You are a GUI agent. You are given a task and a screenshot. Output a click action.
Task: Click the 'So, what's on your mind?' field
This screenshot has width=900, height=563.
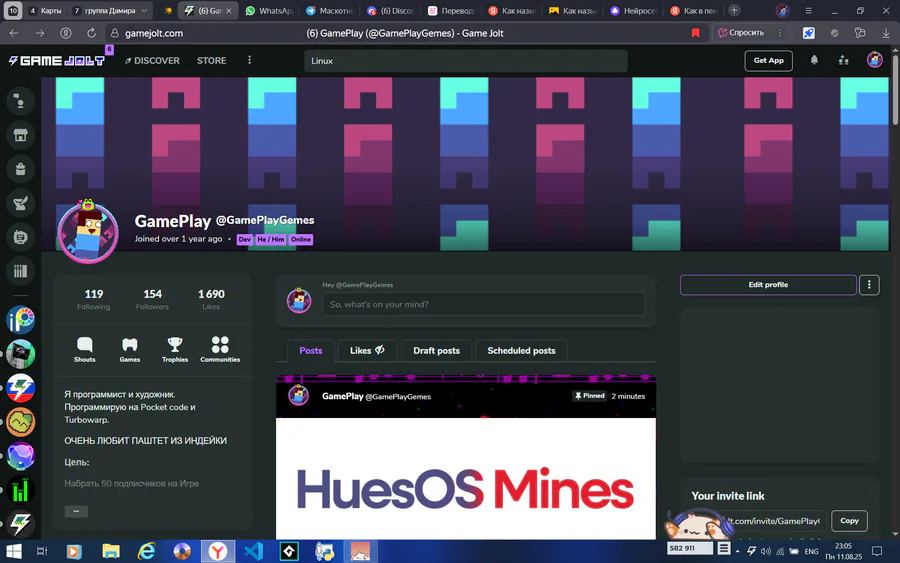tap(483, 304)
